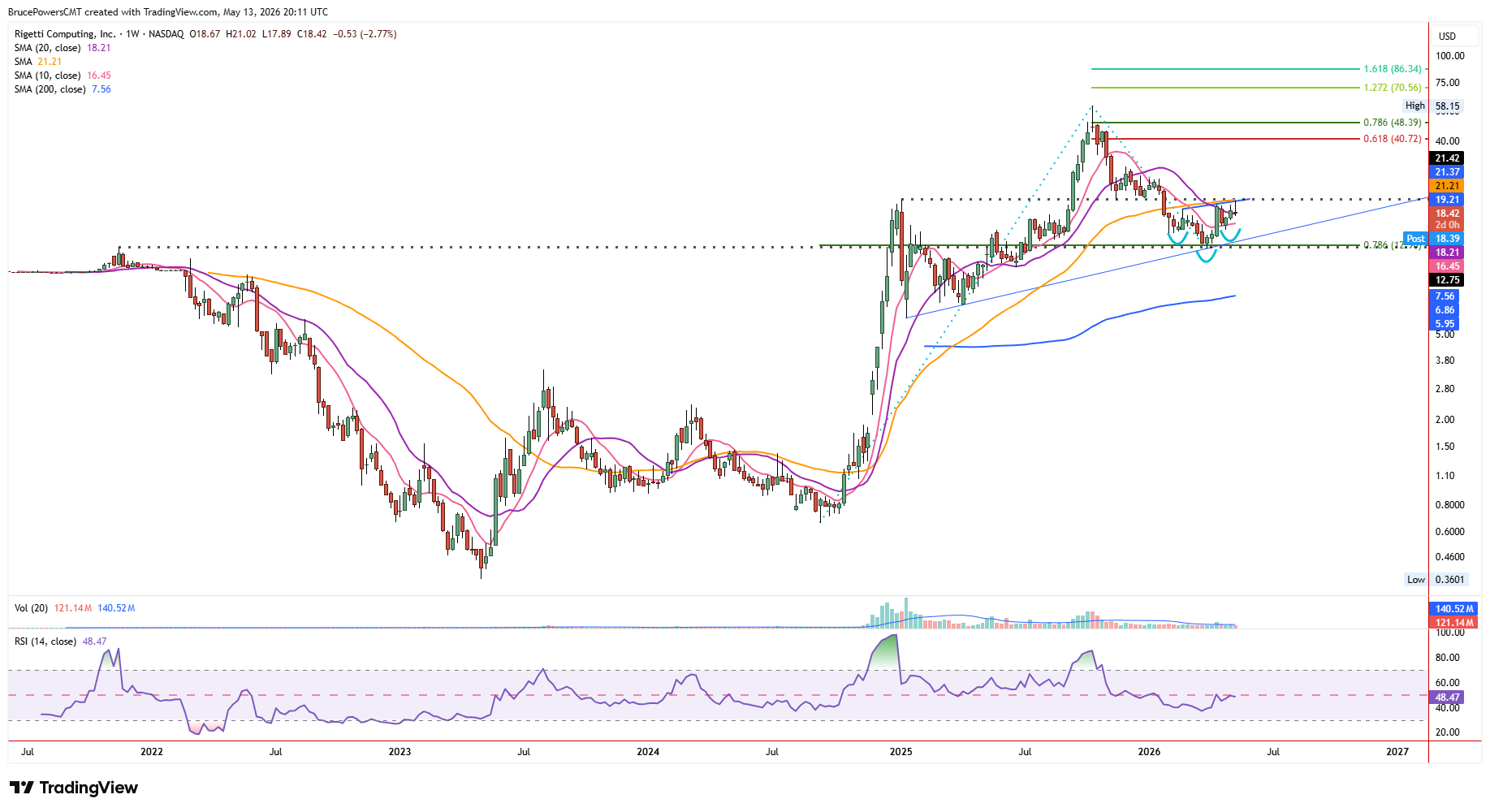Click the 75.00 price axis label
This screenshot has height=812, width=1490.
click(x=1447, y=83)
